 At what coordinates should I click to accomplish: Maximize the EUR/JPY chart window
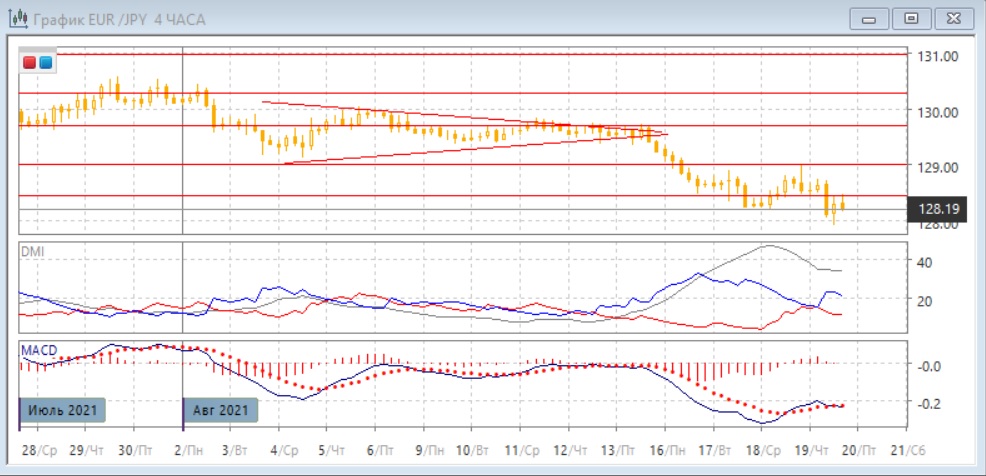(x=910, y=18)
